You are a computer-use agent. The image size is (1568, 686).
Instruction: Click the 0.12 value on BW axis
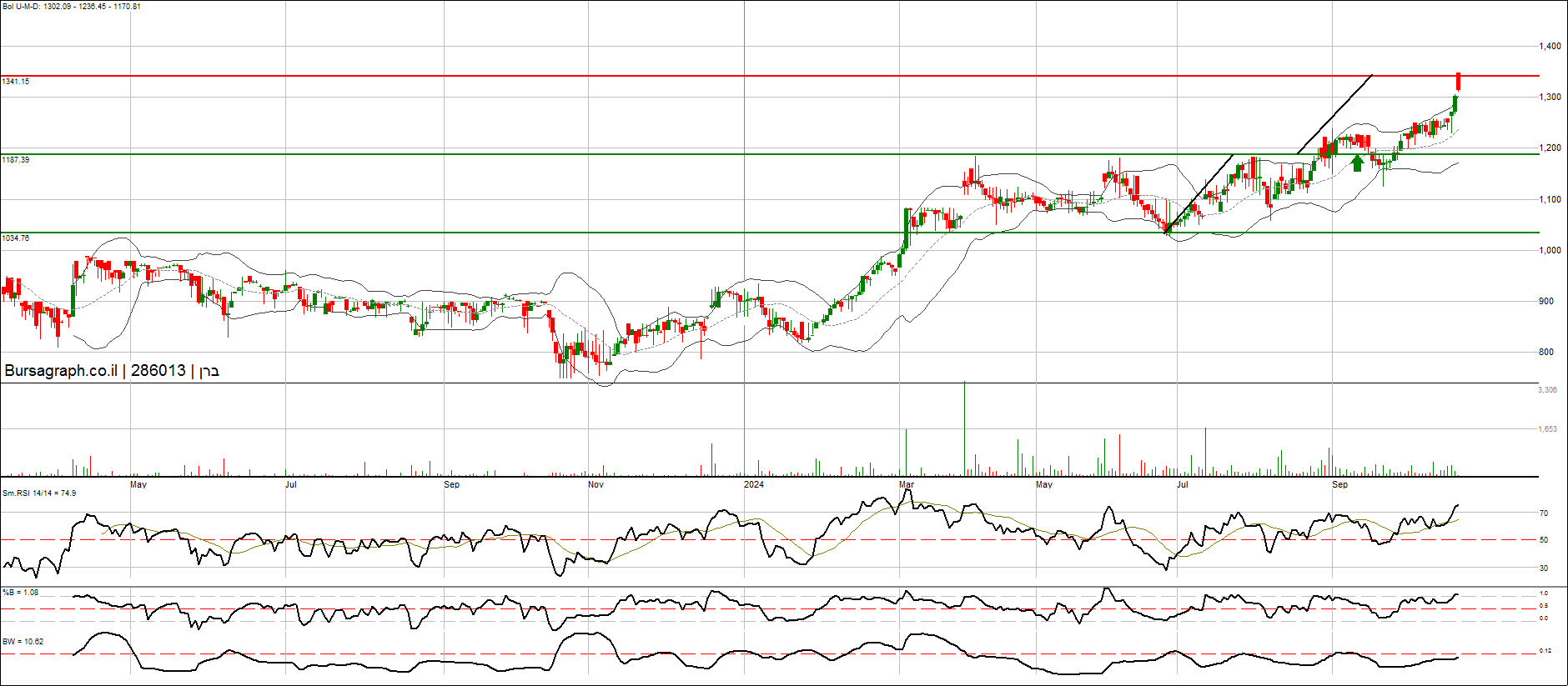1545,650
